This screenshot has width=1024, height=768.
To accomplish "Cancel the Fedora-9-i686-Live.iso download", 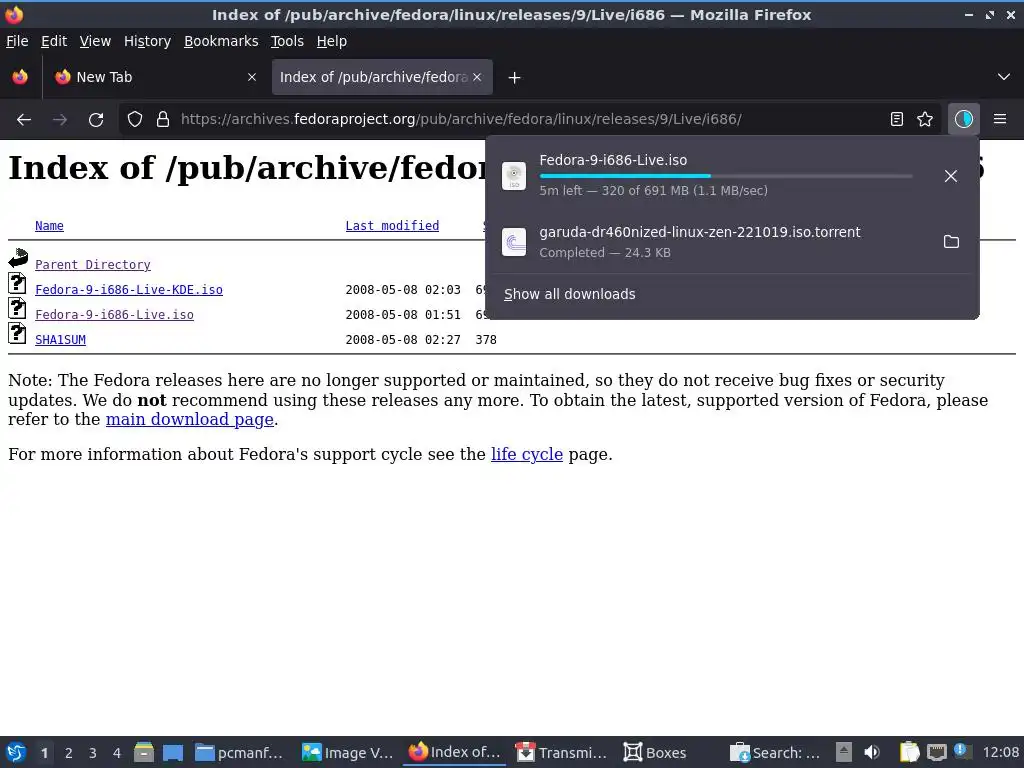I will coord(951,176).
